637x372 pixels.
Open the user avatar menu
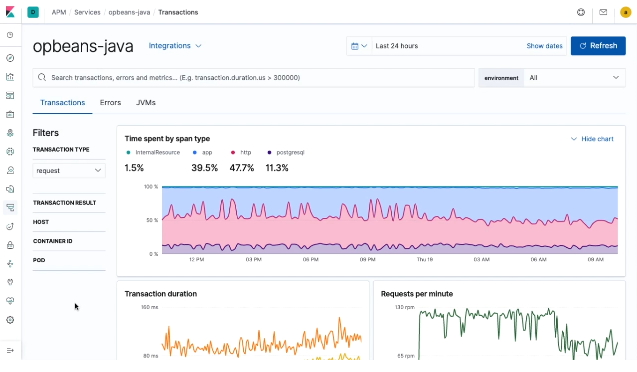click(x=626, y=12)
